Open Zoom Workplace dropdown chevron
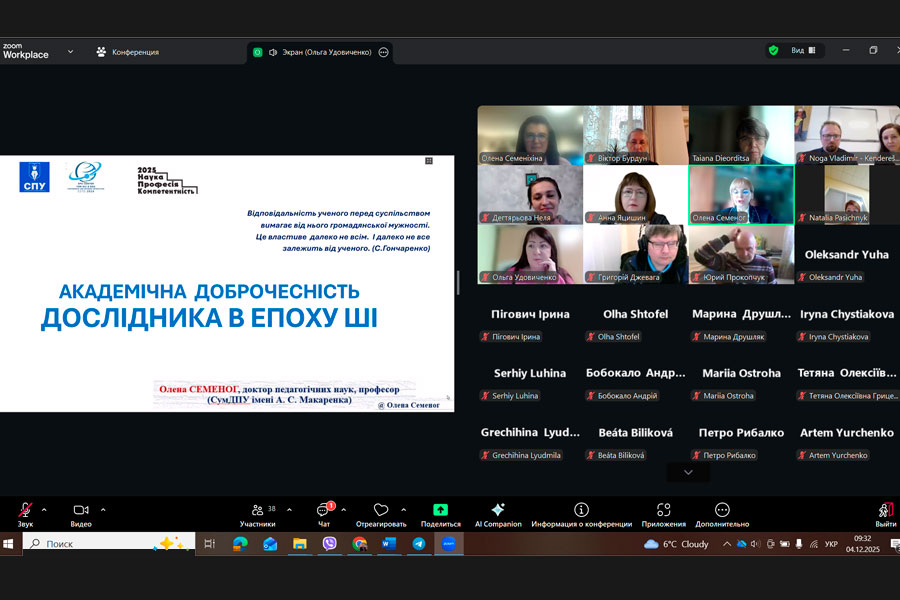 point(70,52)
